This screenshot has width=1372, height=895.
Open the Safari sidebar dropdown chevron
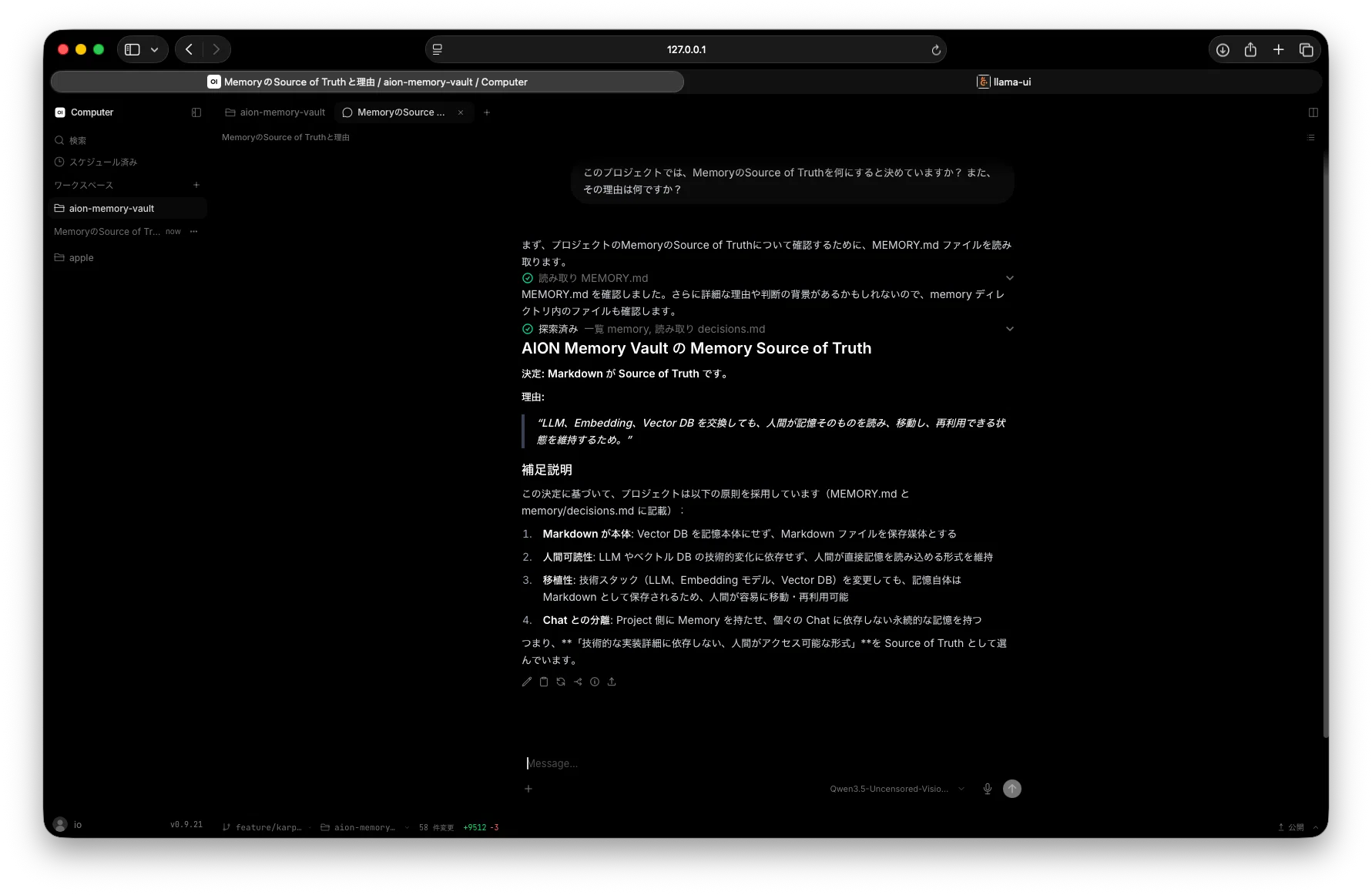click(155, 49)
